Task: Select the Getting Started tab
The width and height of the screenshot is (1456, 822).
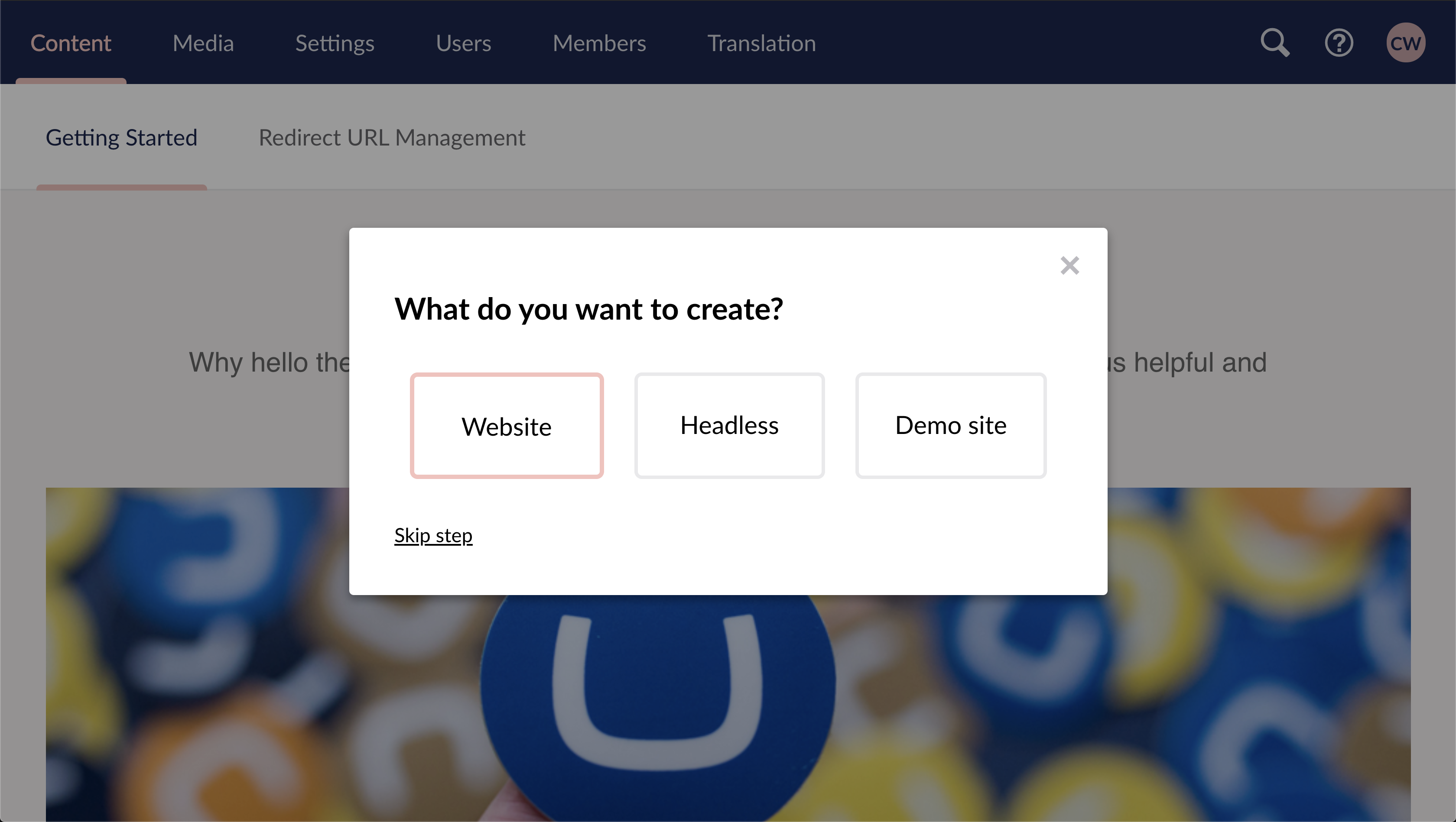Action: [x=121, y=137]
